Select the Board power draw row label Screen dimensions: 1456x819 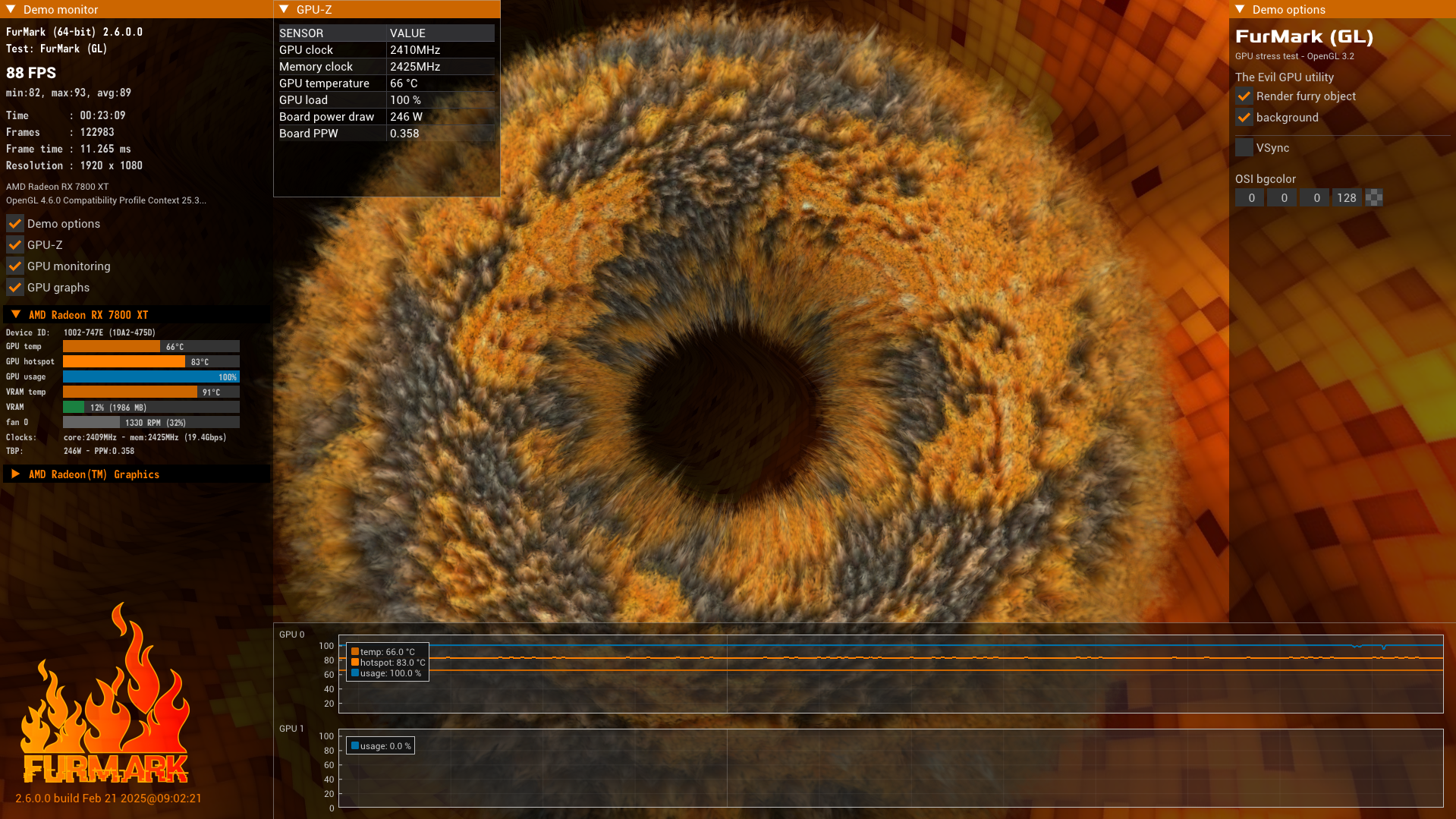(x=326, y=116)
